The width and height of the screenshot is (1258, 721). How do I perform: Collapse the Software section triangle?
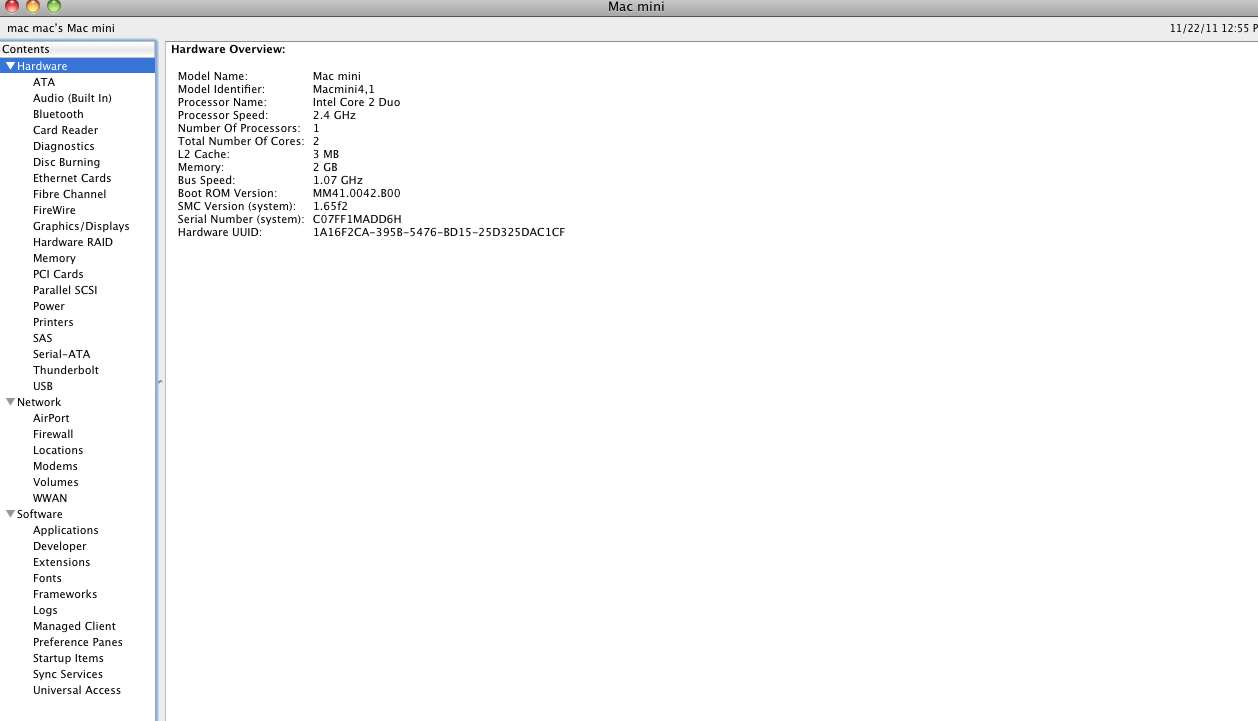[10, 514]
